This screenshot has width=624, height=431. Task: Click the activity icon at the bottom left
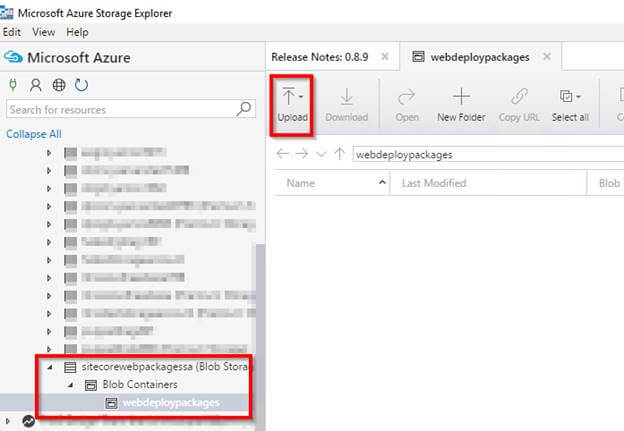[28, 421]
